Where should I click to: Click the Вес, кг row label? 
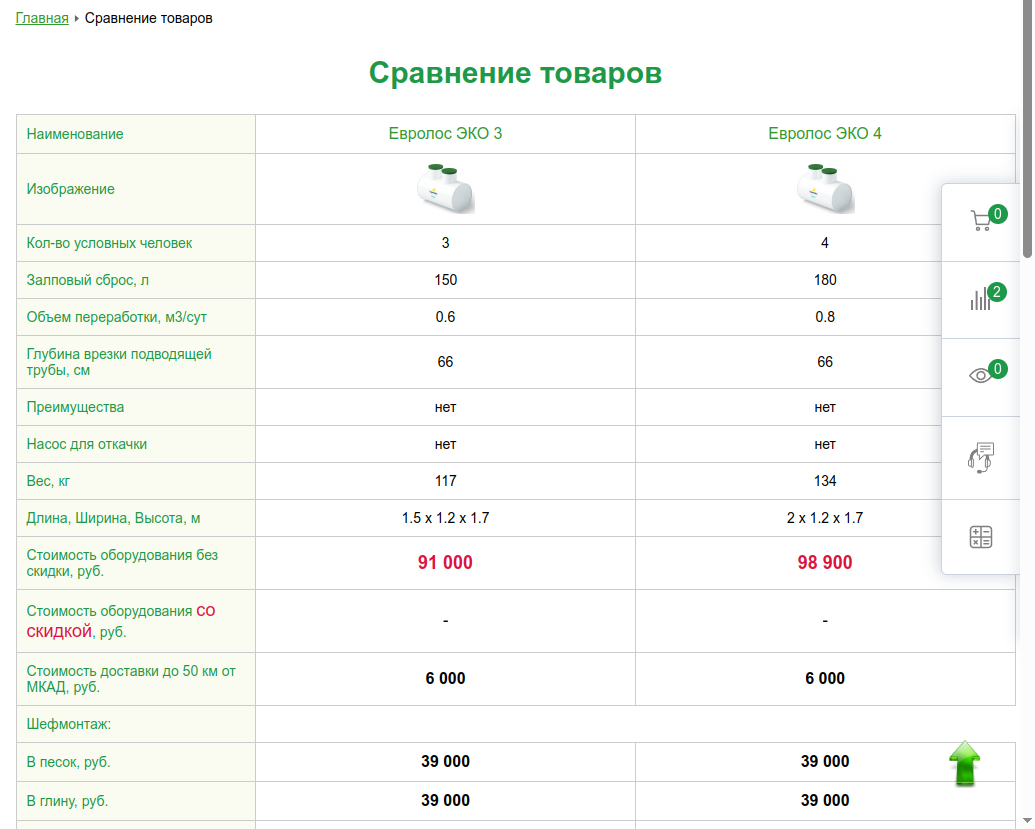(x=48, y=481)
